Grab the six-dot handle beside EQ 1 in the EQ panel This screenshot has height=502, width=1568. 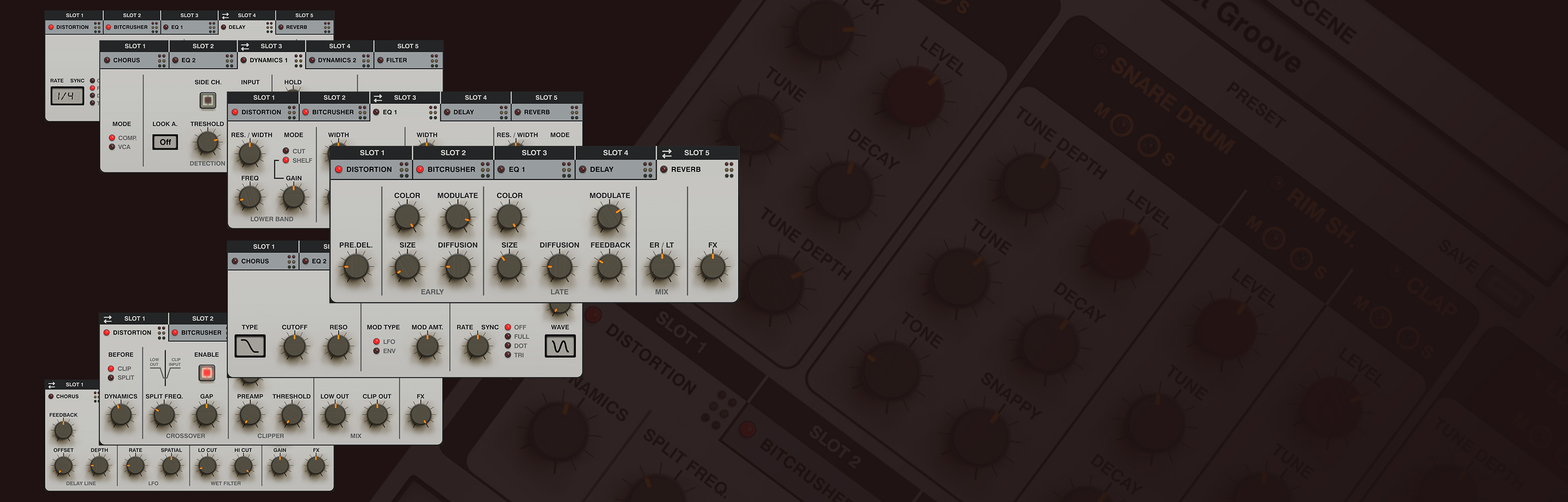(x=433, y=112)
